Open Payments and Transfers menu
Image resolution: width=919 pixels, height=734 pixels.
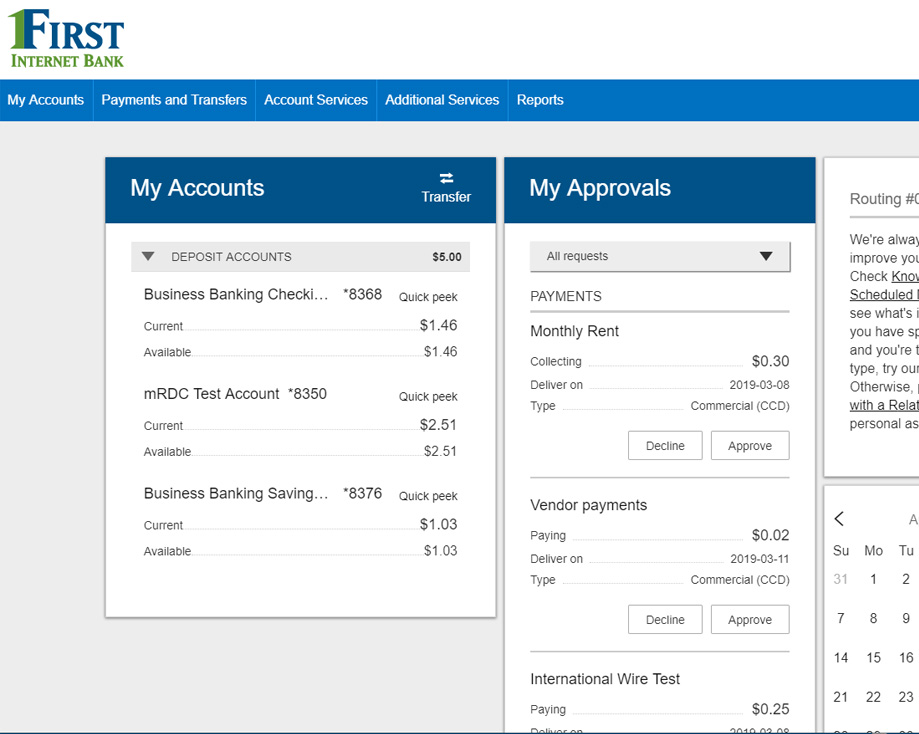[174, 100]
